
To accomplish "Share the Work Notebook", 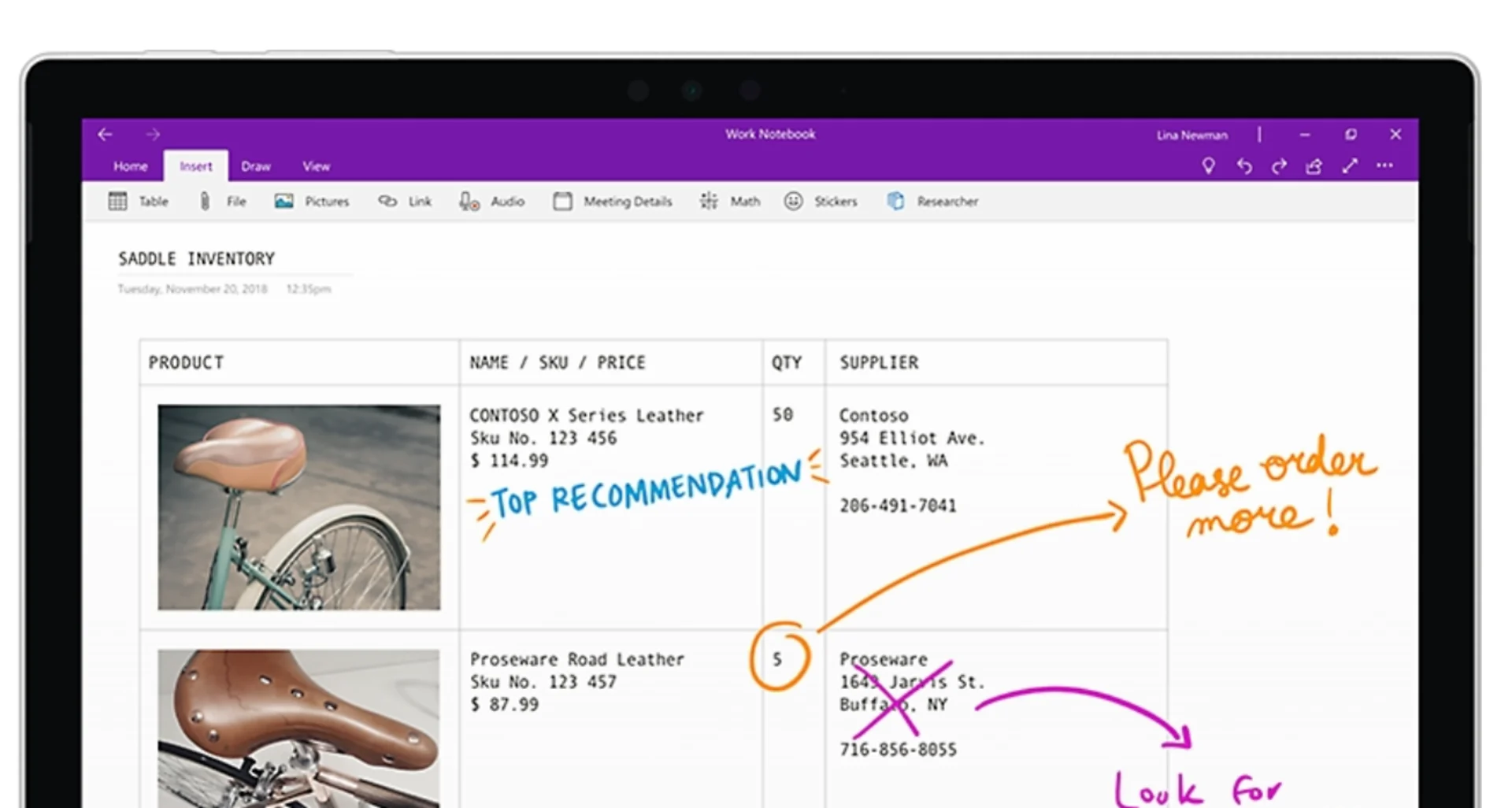I will (x=1314, y=166).
